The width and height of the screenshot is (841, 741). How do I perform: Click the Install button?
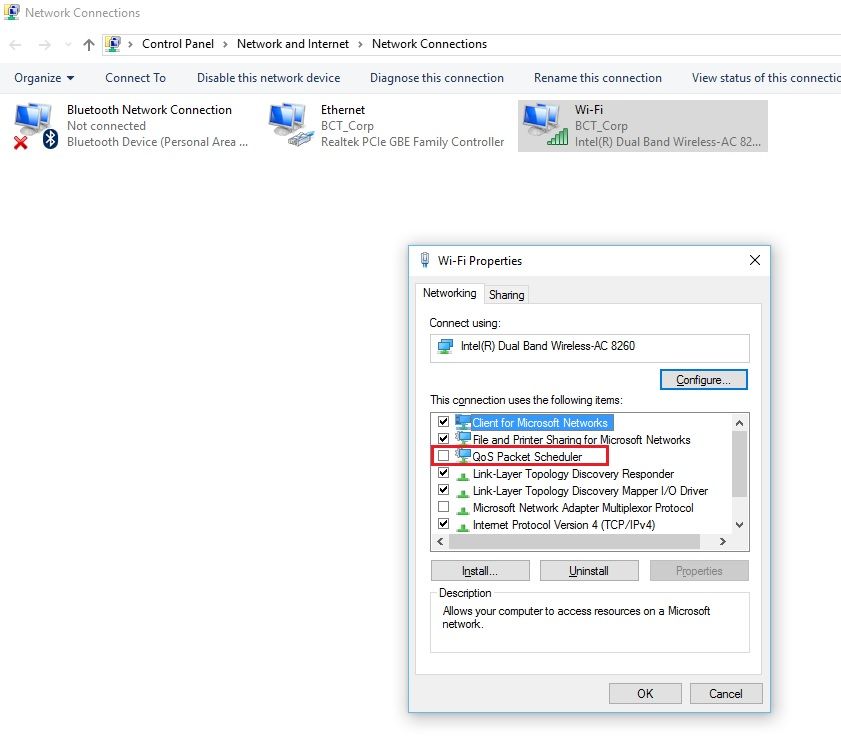(x=480, y=571)
